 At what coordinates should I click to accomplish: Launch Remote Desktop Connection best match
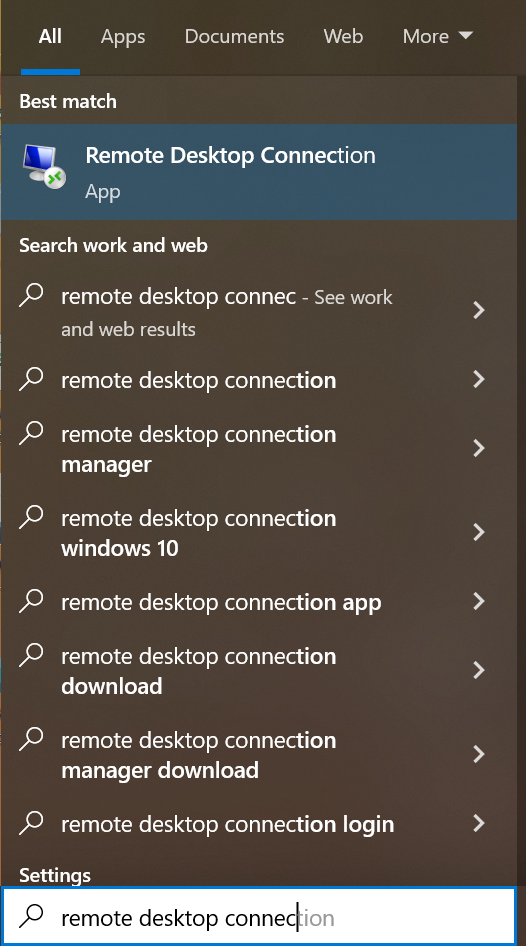(x=259, y=172)
